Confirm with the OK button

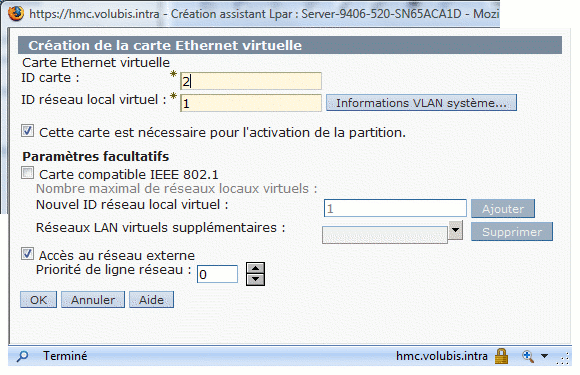(x=38, y=300)
